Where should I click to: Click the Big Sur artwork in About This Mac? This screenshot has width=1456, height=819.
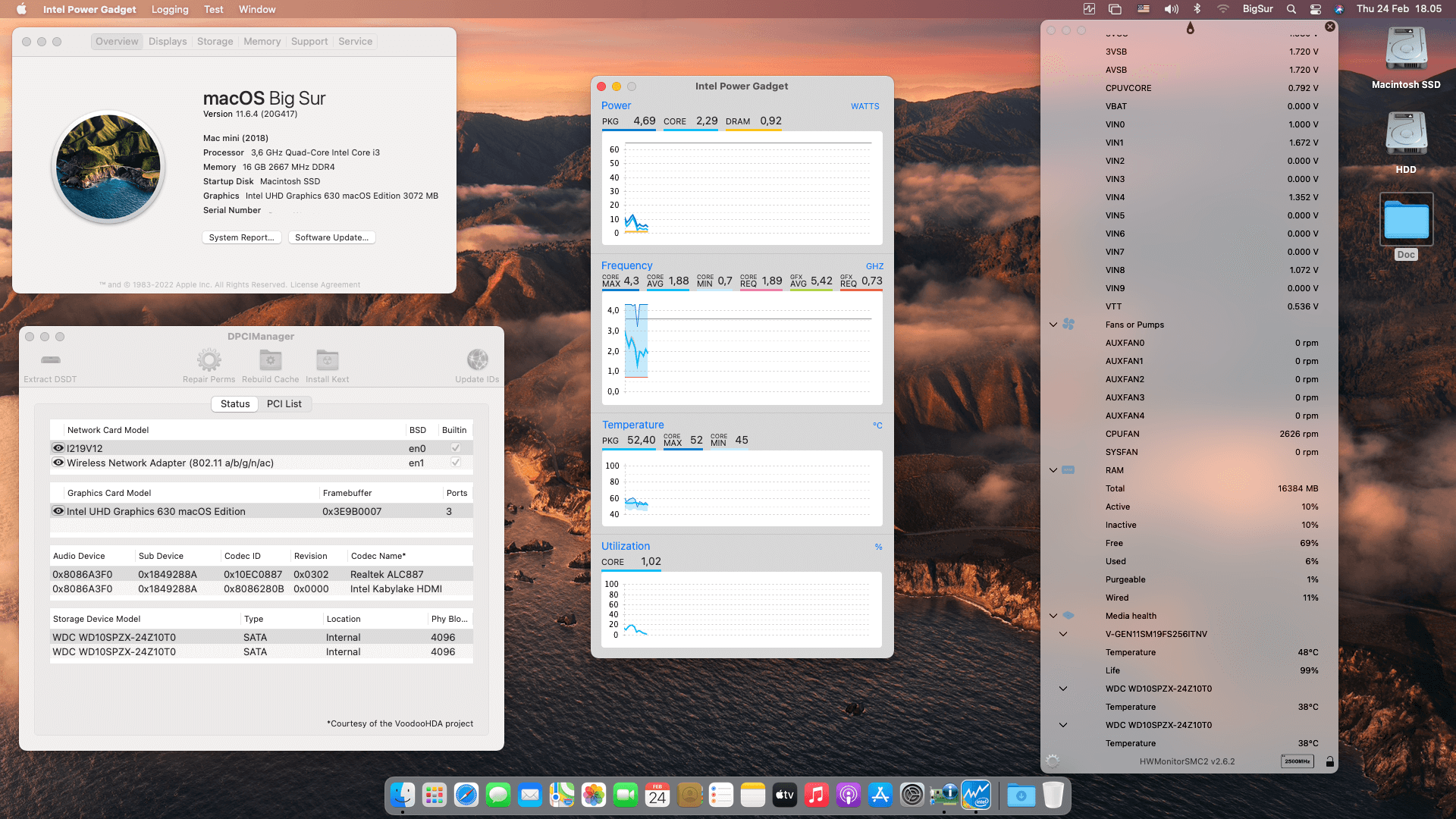click(108, 167)
